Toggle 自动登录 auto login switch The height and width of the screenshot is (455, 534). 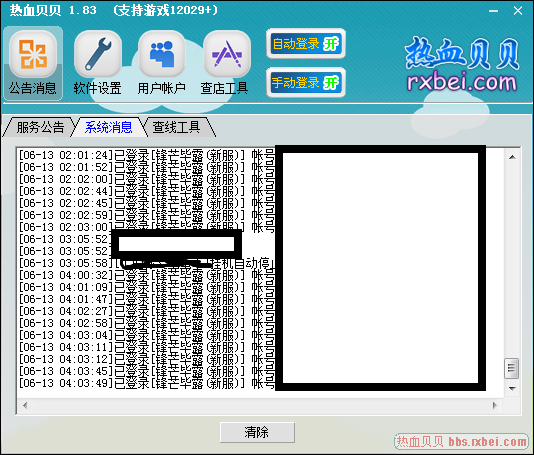[x=306, y=44]
